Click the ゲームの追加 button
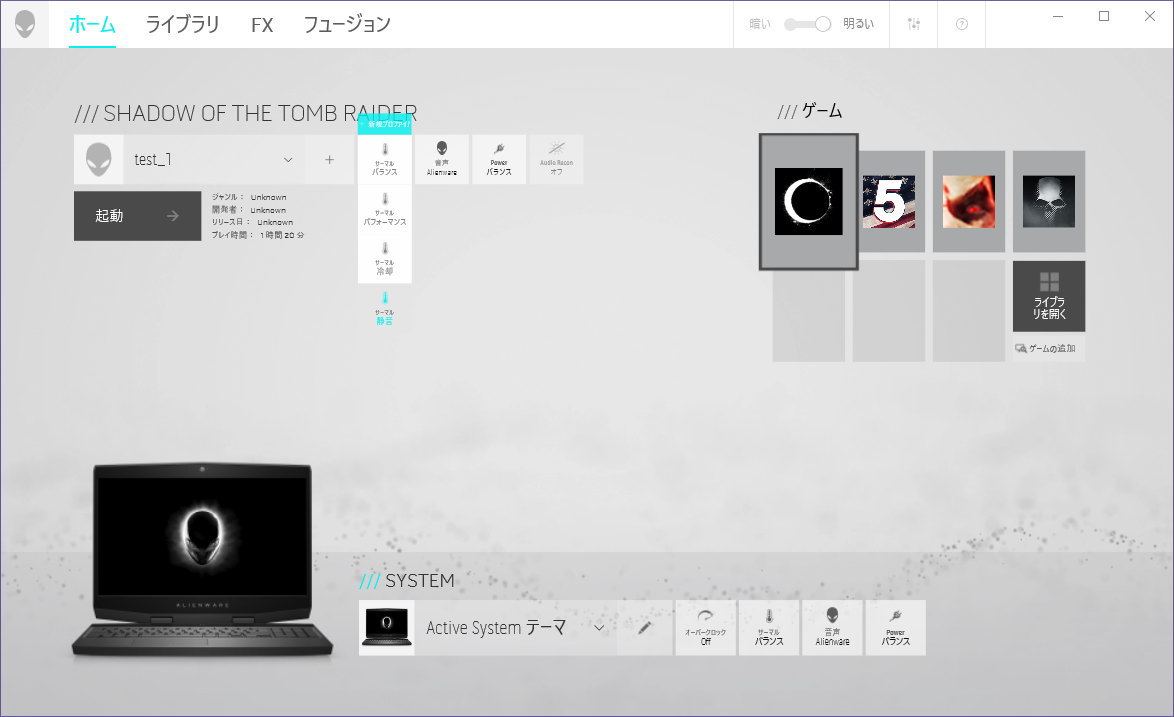Viewport: 1174px width, 717px height. [1049, 348]
